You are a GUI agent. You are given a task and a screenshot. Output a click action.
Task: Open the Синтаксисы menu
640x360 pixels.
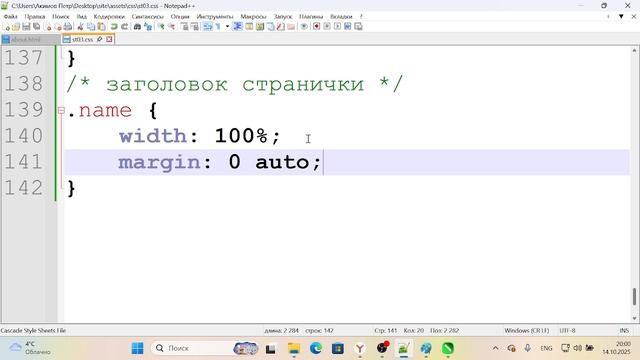(147, 16)
